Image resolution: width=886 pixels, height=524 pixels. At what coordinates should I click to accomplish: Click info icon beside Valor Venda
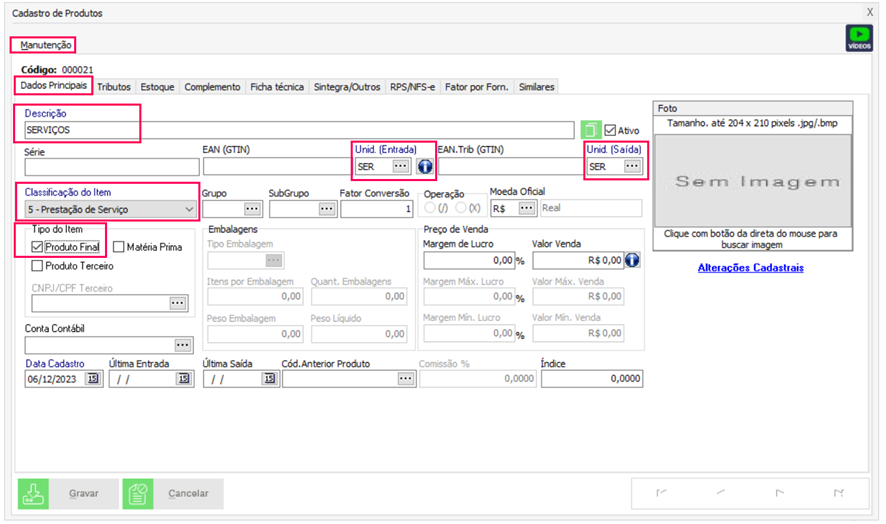[632, 260]
